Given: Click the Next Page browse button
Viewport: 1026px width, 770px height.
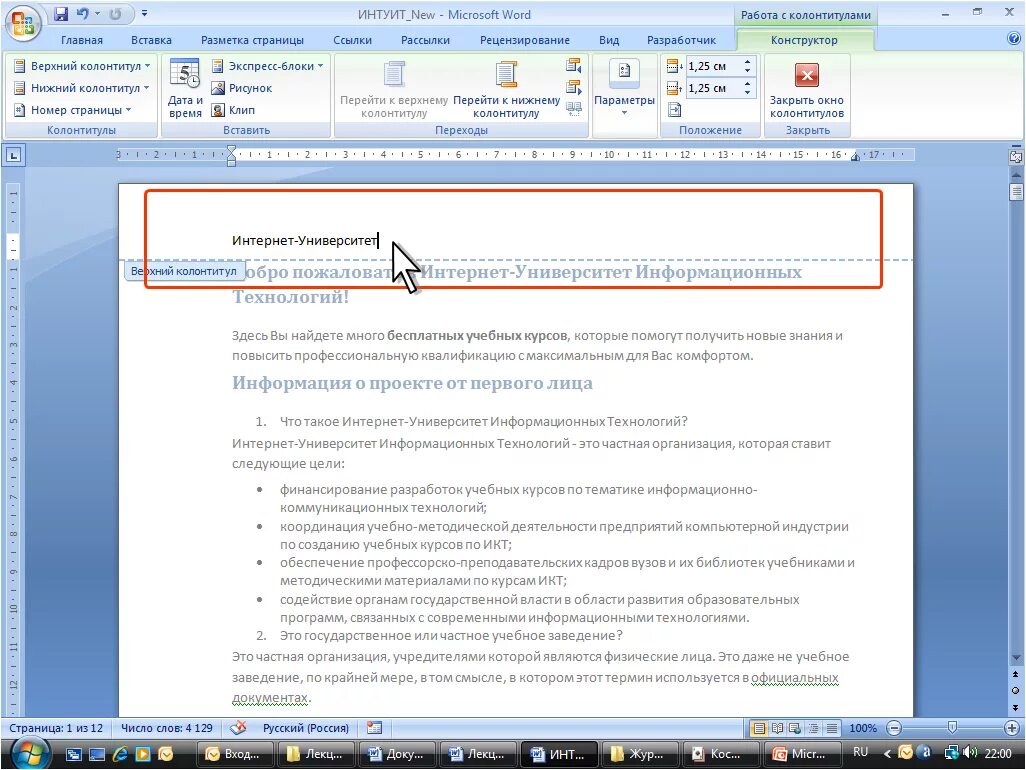Looking at the screenshot, I should pyautogui.click(x=1016, y=707).
